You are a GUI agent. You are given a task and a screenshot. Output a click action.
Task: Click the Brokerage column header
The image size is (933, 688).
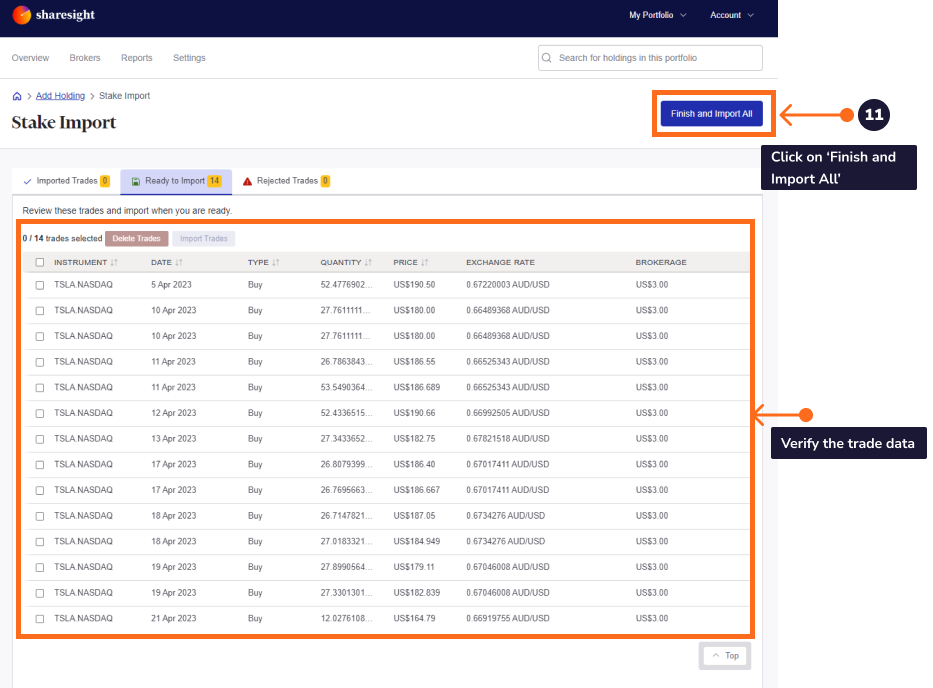click(x=661, y=262)
